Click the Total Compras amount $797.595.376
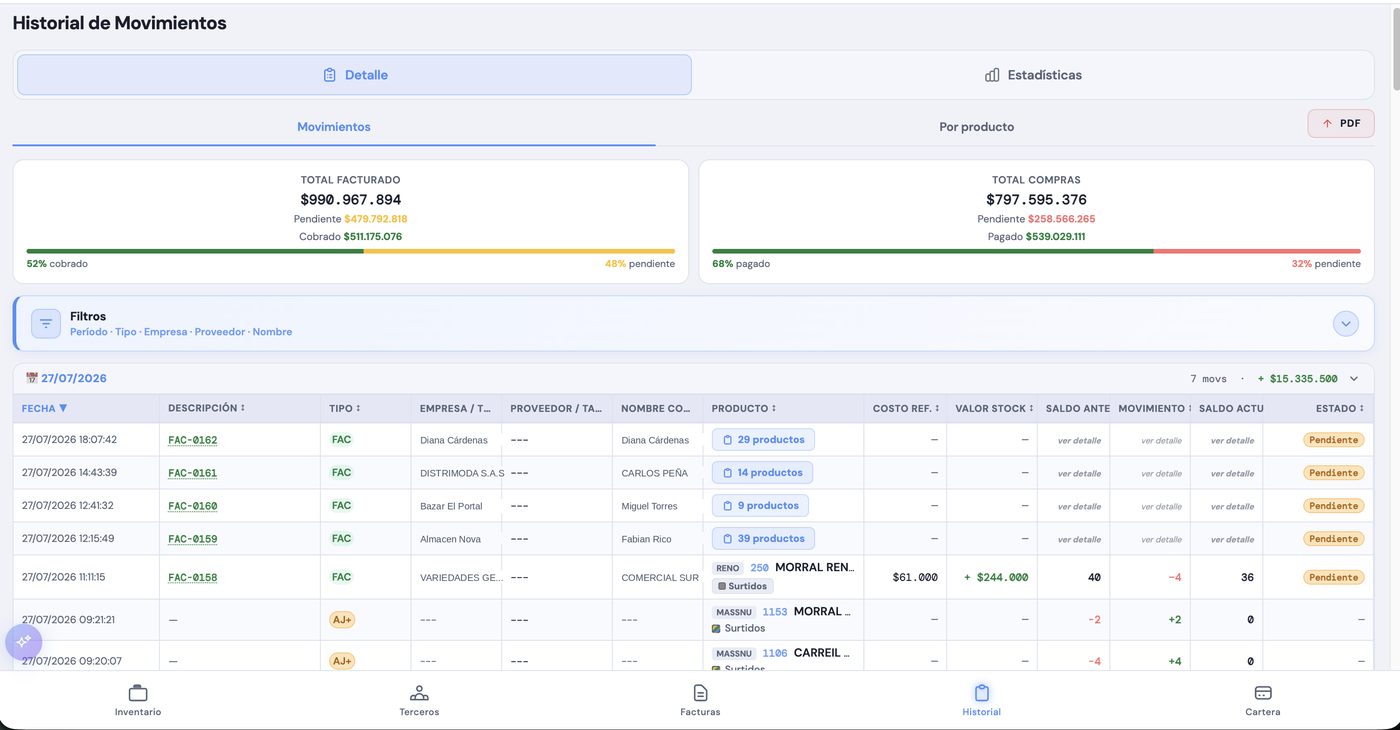Image resolution: width=1400 pixels, height=730 pixels. click(1036, 200)
